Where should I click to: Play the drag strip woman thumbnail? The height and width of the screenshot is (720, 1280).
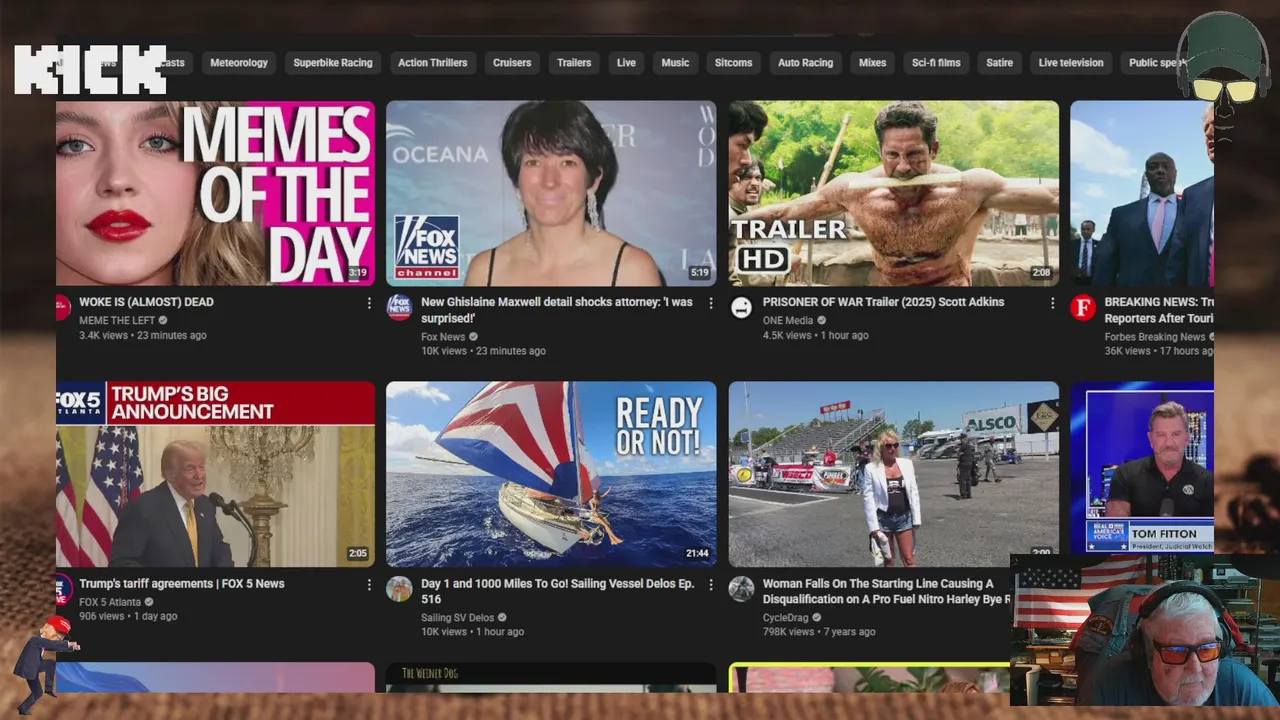click(x=894, y=474)
